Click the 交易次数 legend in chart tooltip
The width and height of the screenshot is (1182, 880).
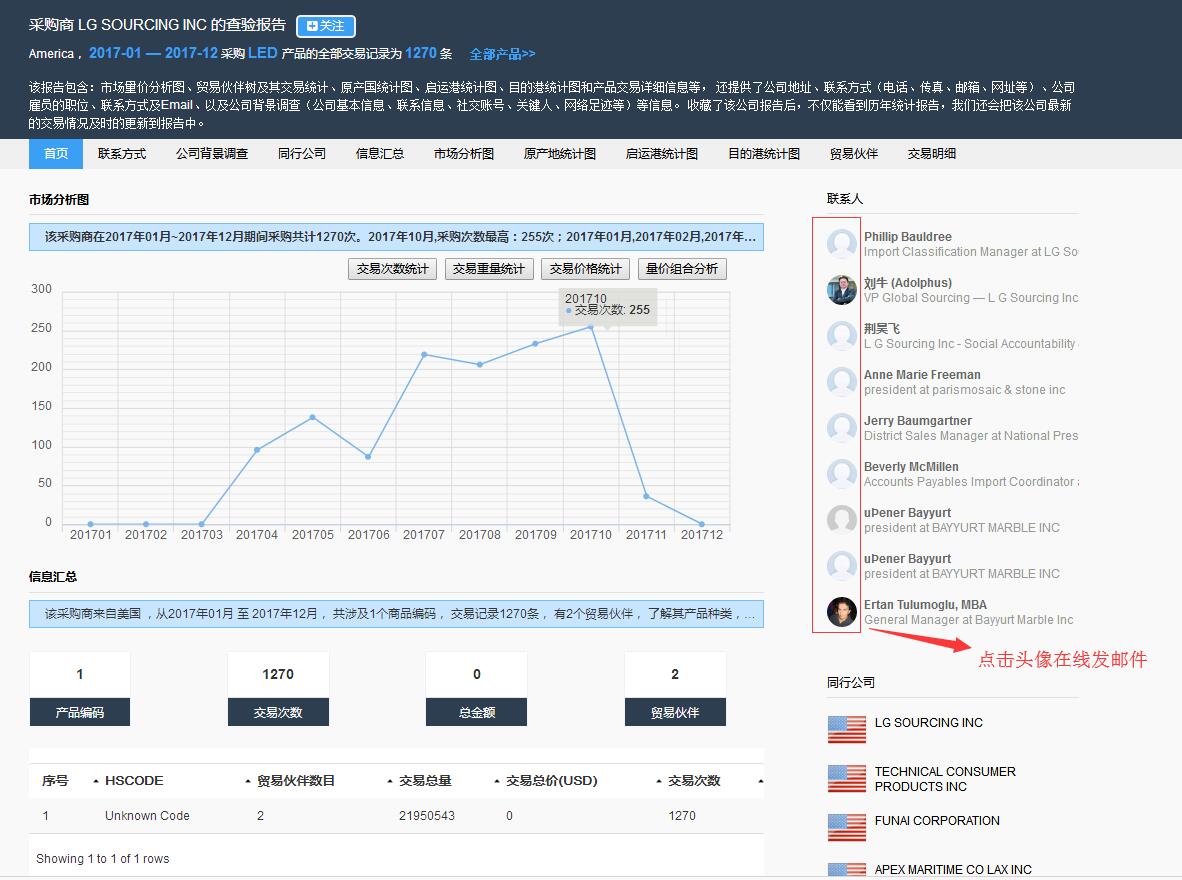click(x=608, y=310)
